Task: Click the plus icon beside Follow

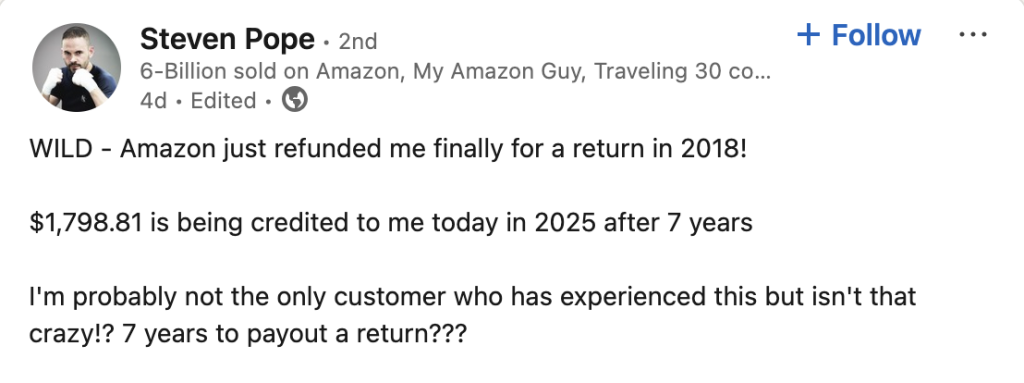Action: [808, 35]
